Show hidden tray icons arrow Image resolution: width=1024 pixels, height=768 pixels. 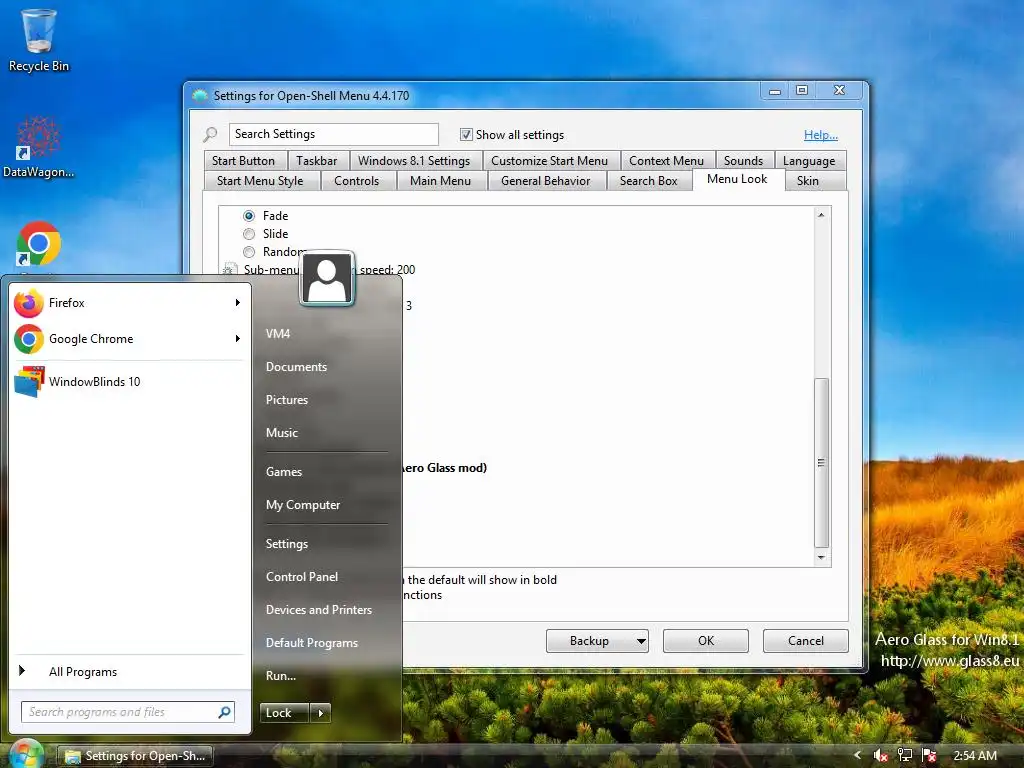[857, 755]
